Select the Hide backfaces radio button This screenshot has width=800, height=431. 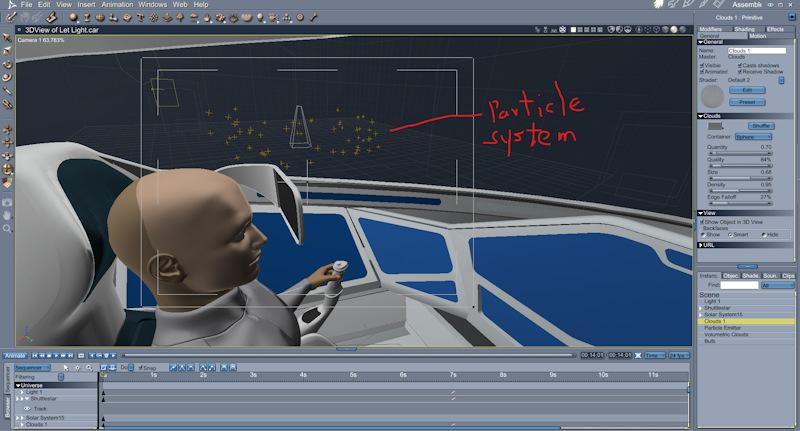click(x=763, y=235)
